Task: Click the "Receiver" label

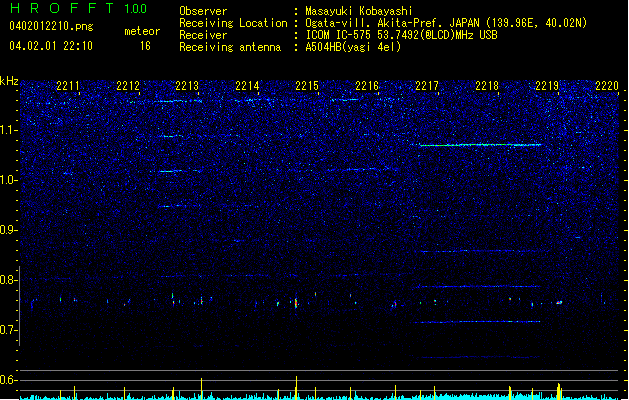Action: (203, 35)
